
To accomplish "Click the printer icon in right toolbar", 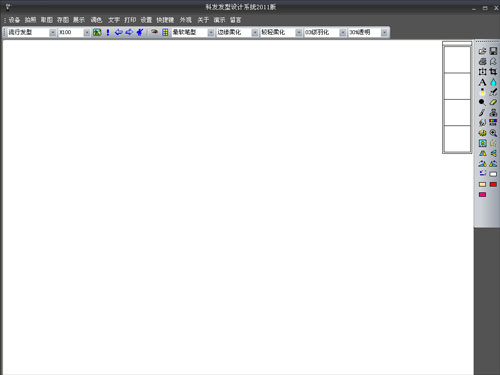I will coord(482,61).
